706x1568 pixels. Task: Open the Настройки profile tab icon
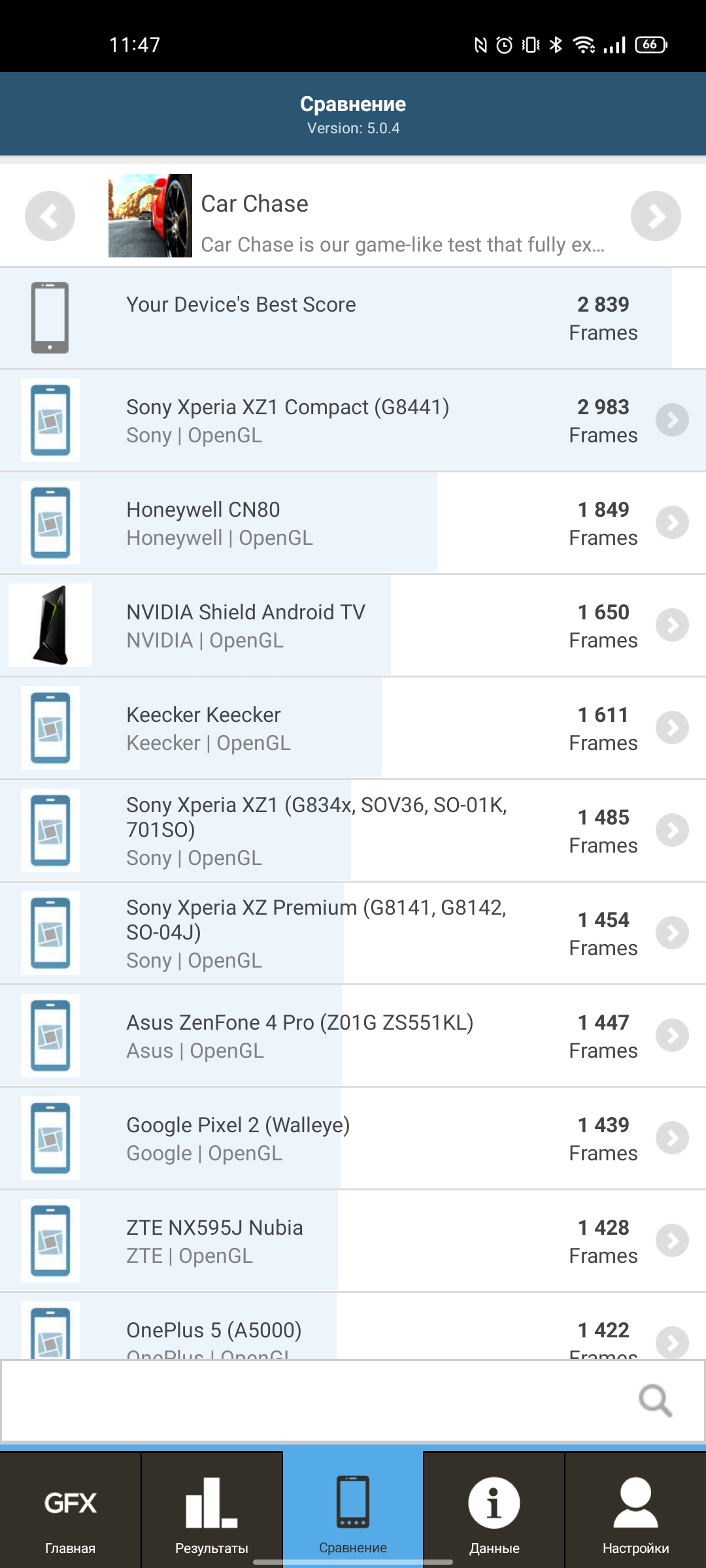(x=635, y=1503)
